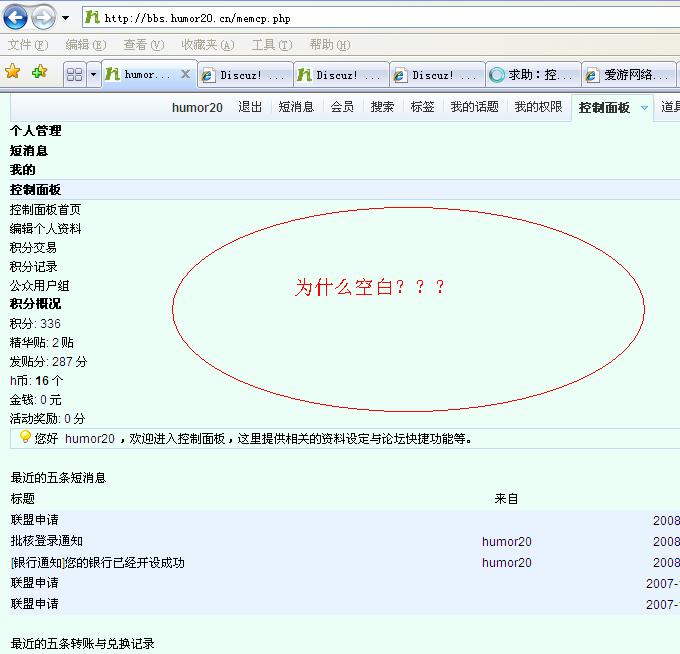The height and width of the screenshot is (654, 680).
Task: Open 公众用户组 in the sidebar
Action: click(39, 286)
